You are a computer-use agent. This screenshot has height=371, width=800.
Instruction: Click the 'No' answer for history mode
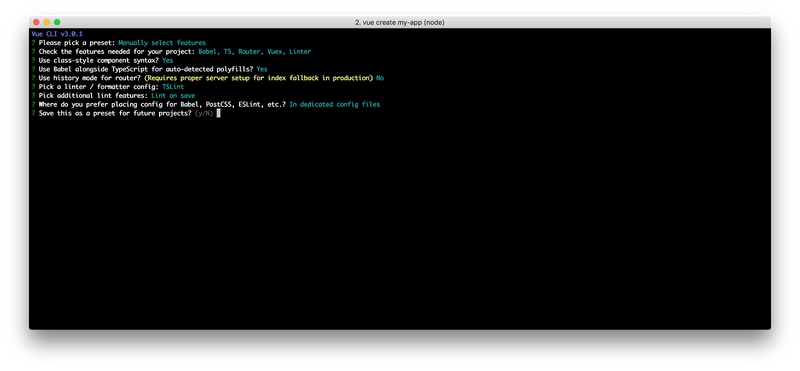pos(380,78)
